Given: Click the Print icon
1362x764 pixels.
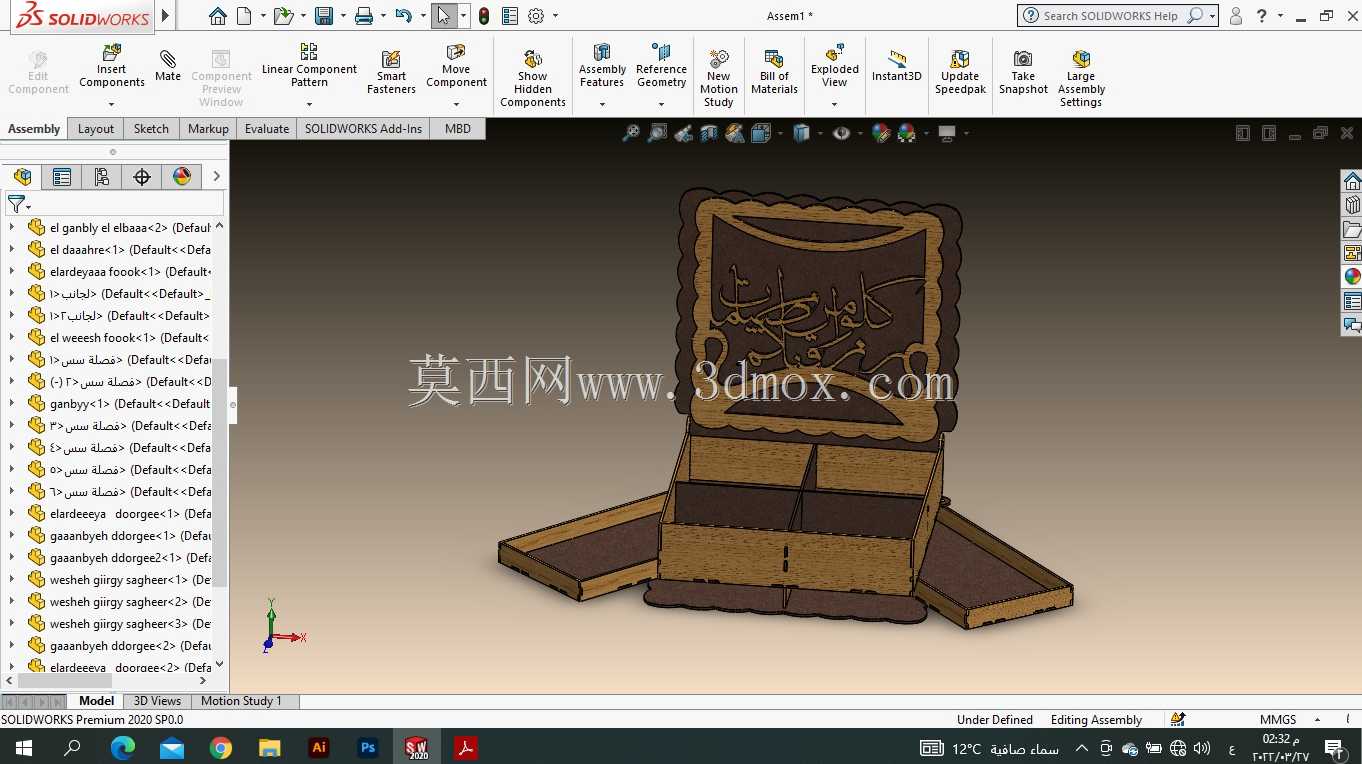Looking at the screenshot, I should pyautogui.click(x=364, y=16).
